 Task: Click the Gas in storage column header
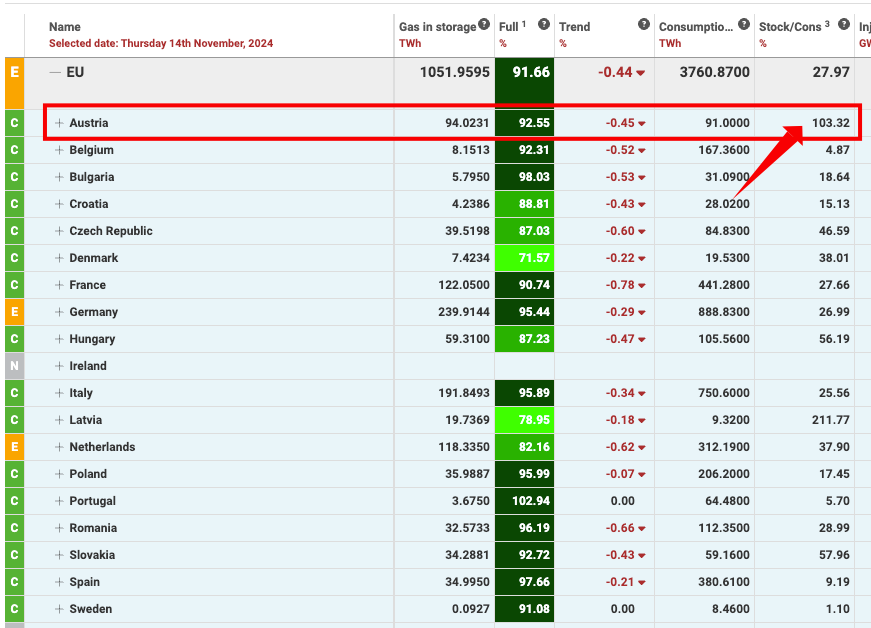click(x=437, y=27)
